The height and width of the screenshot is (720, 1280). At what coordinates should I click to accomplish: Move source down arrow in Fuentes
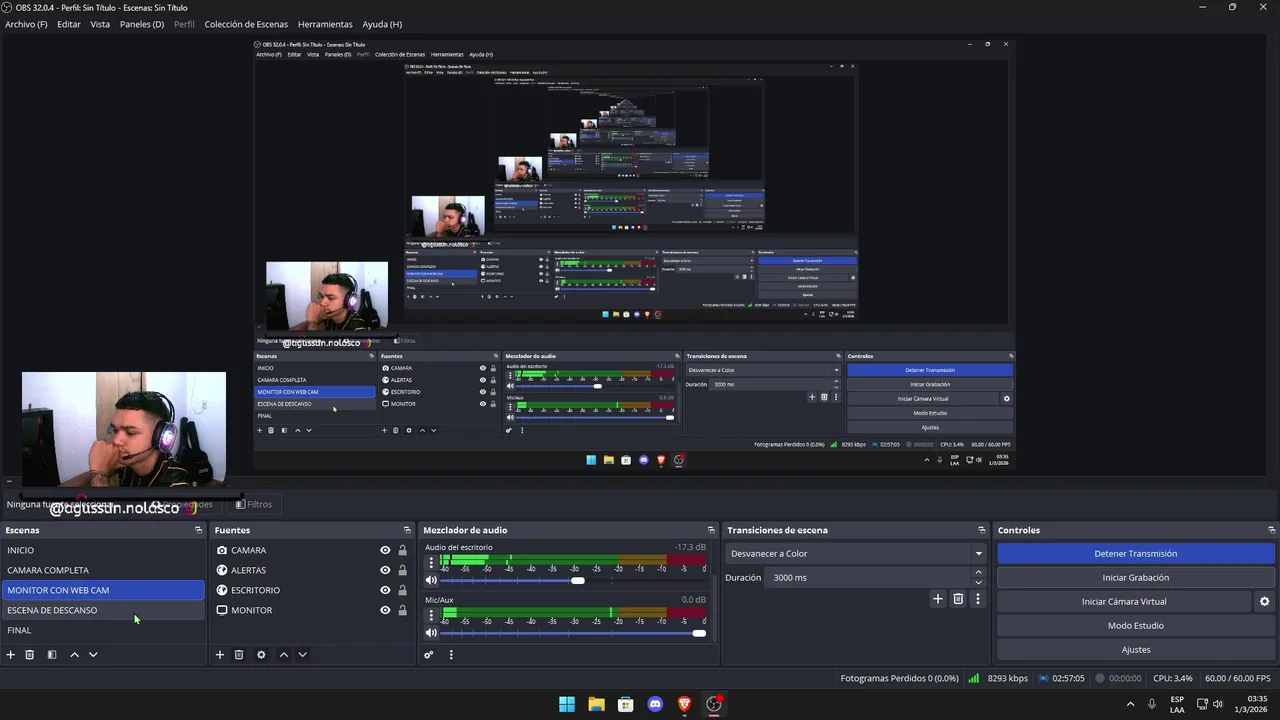pyautogui.click(x=302, y=655)
